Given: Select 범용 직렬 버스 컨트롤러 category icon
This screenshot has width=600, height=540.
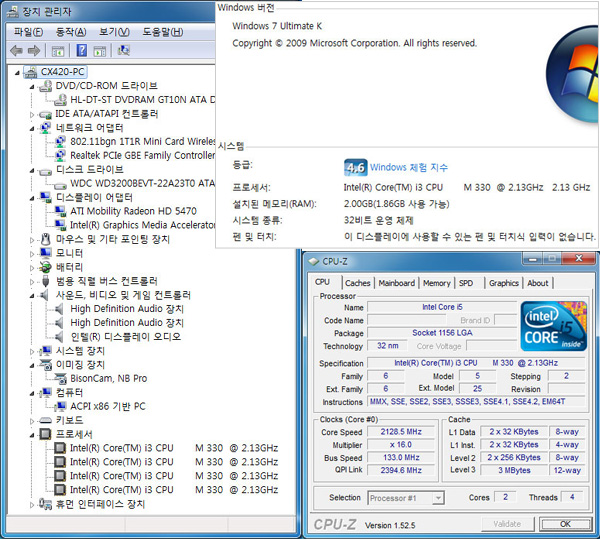Looking at the screenshot, I should click(x=46, y=281).
